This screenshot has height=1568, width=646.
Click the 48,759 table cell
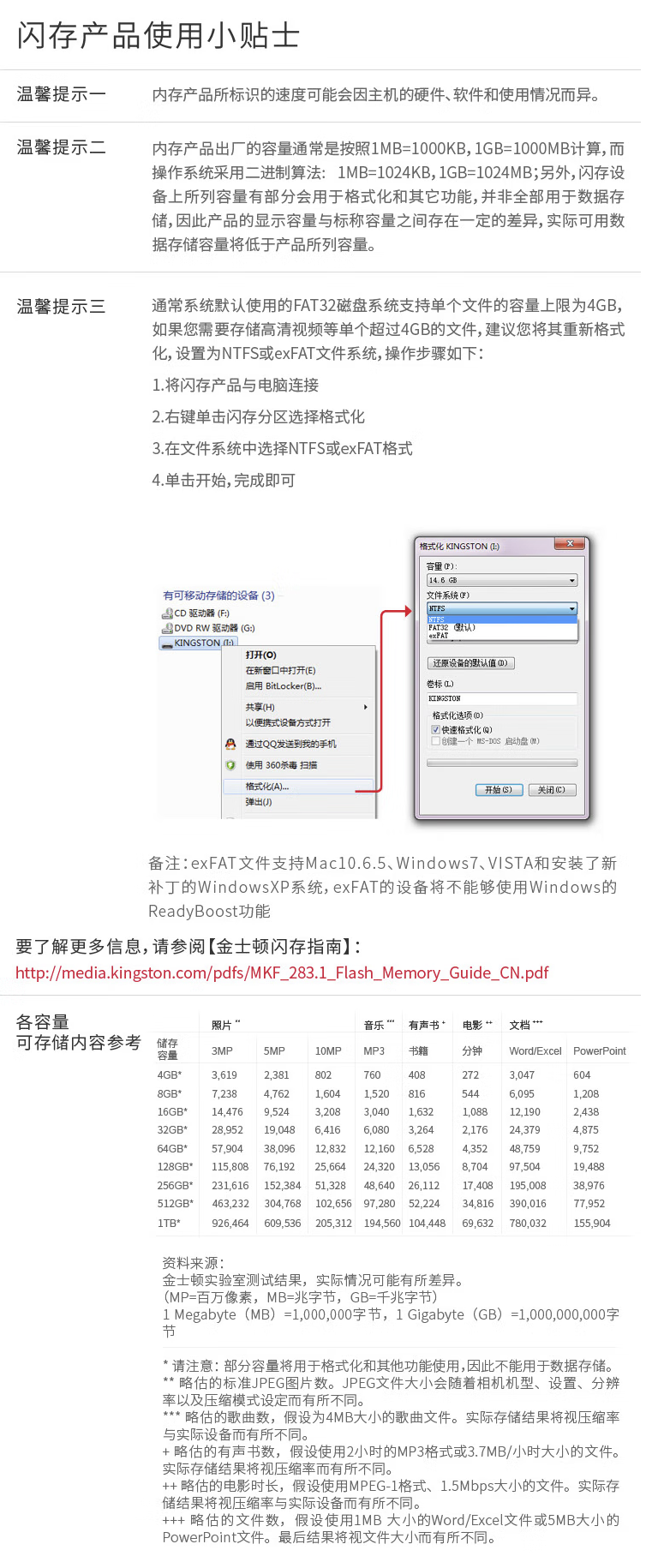[525, 1149]
